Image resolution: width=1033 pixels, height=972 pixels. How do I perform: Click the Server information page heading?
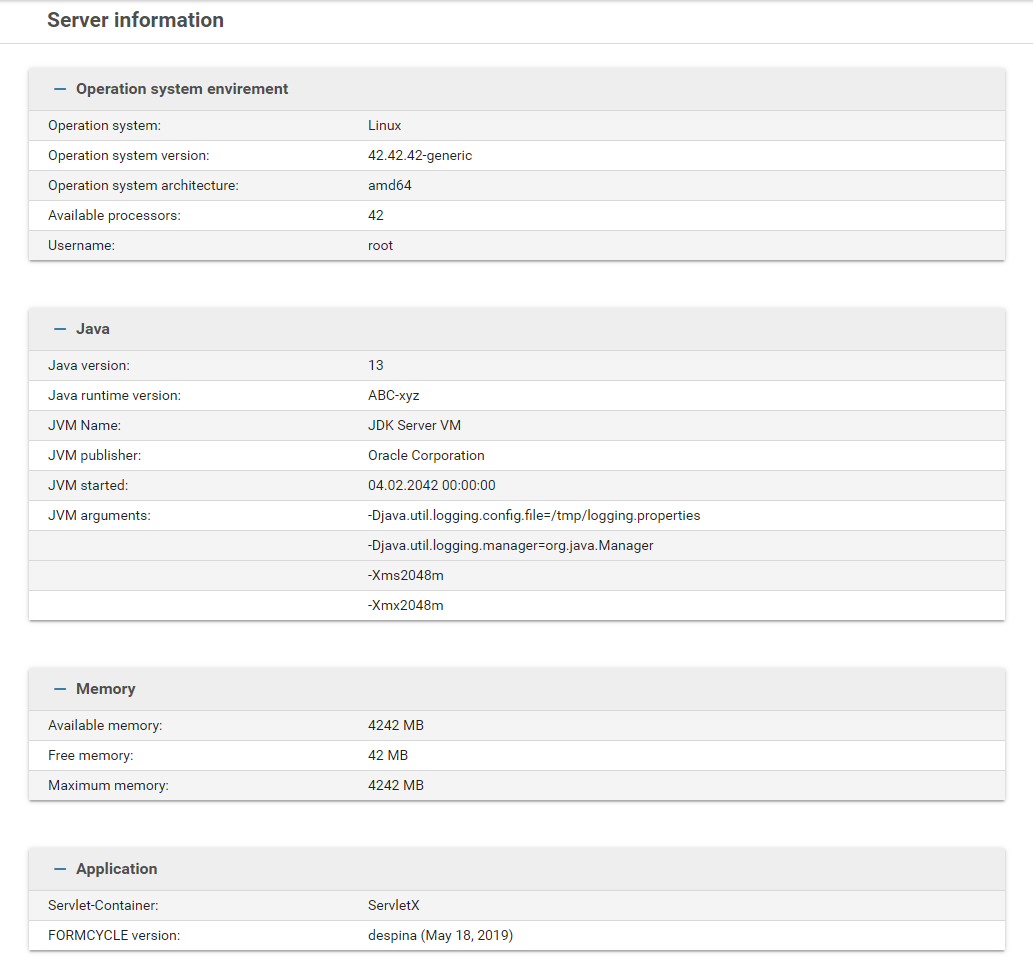click(x=135, y=20)
